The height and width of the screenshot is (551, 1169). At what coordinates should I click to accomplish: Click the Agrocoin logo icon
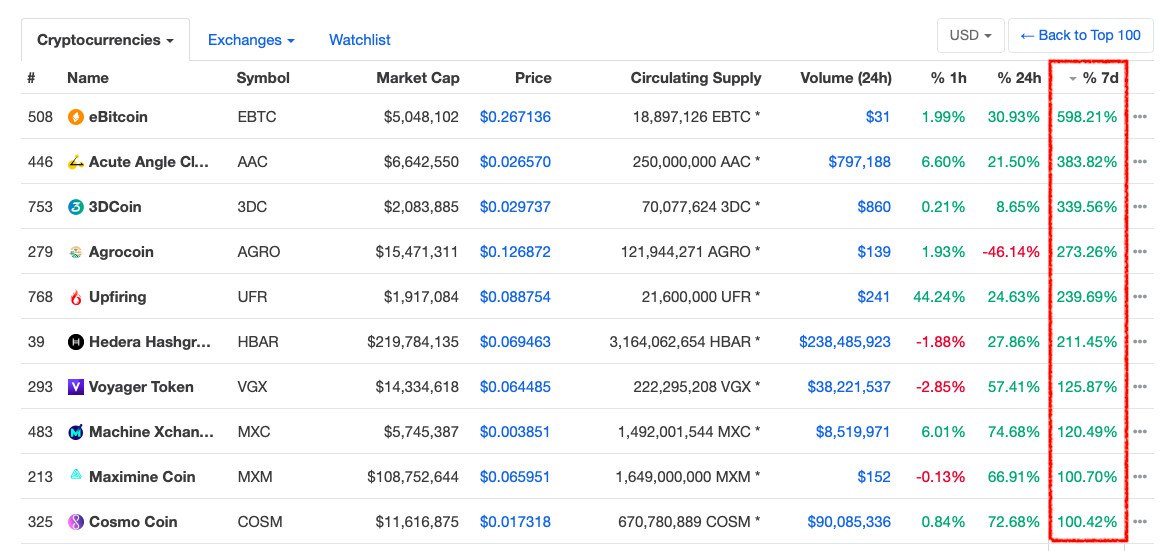point(75,252)
